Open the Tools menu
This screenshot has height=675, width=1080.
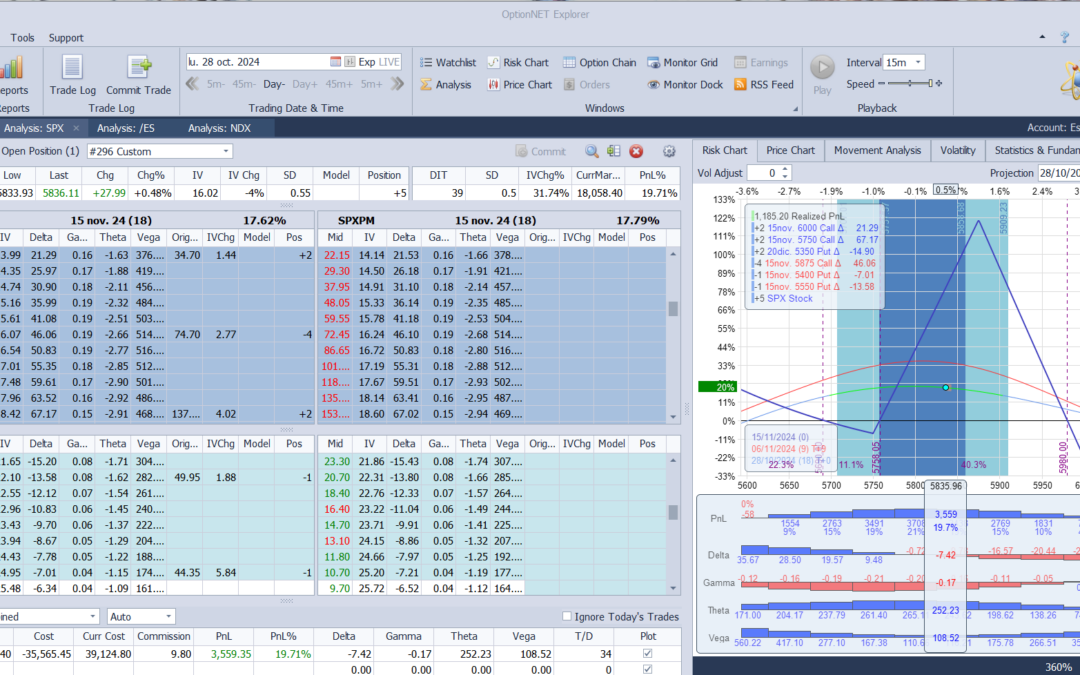point(22,38)
